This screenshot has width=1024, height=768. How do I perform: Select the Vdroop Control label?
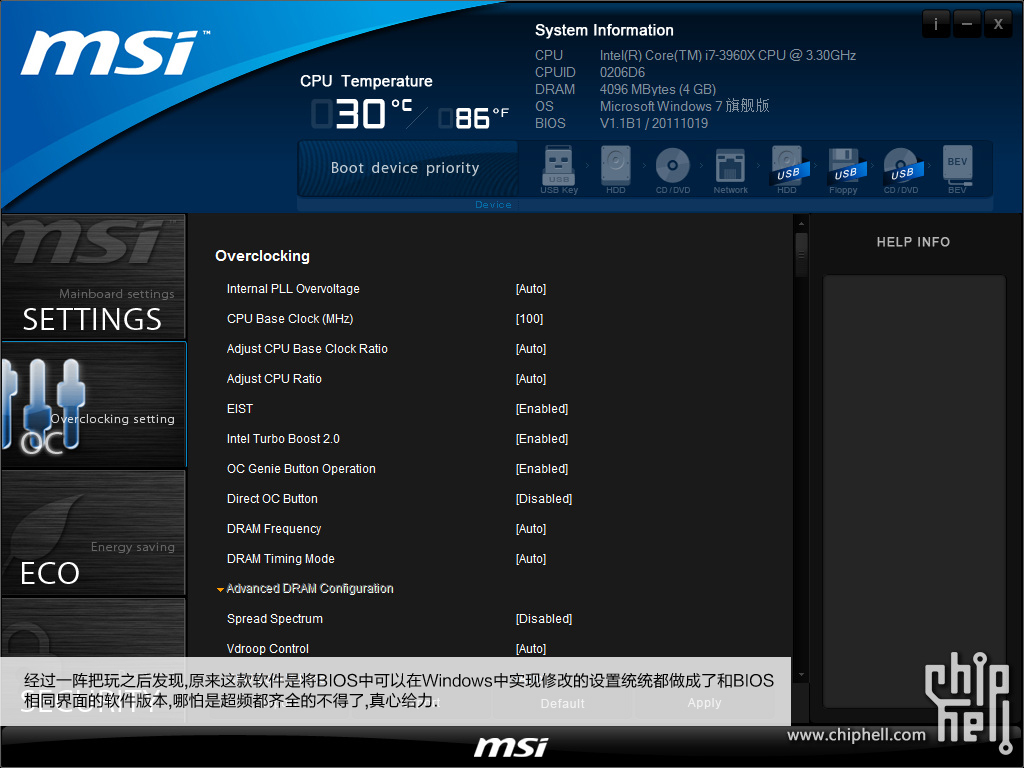point(268,648)
